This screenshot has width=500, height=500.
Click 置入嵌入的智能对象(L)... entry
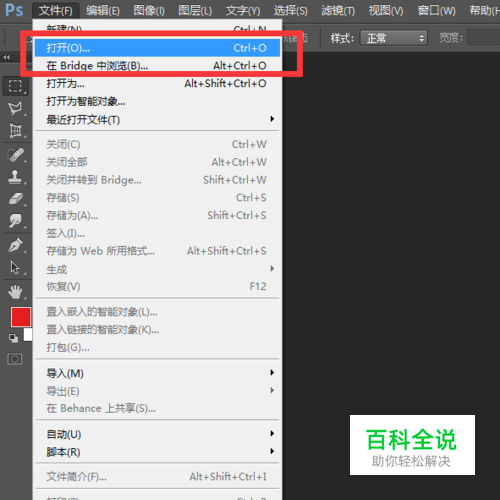click(x=157, y=312)
